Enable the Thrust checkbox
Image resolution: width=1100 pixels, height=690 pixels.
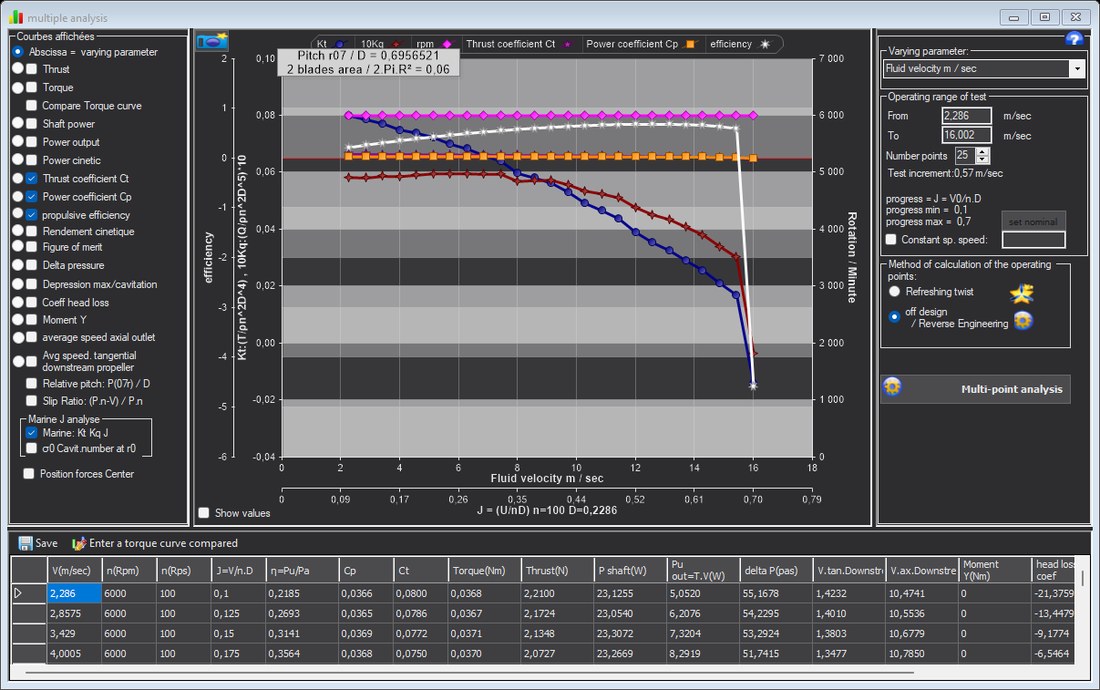point(32,69)
